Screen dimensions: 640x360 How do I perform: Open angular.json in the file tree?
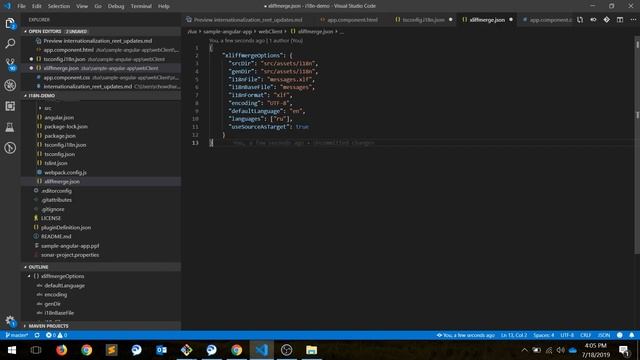coord(59,118)
